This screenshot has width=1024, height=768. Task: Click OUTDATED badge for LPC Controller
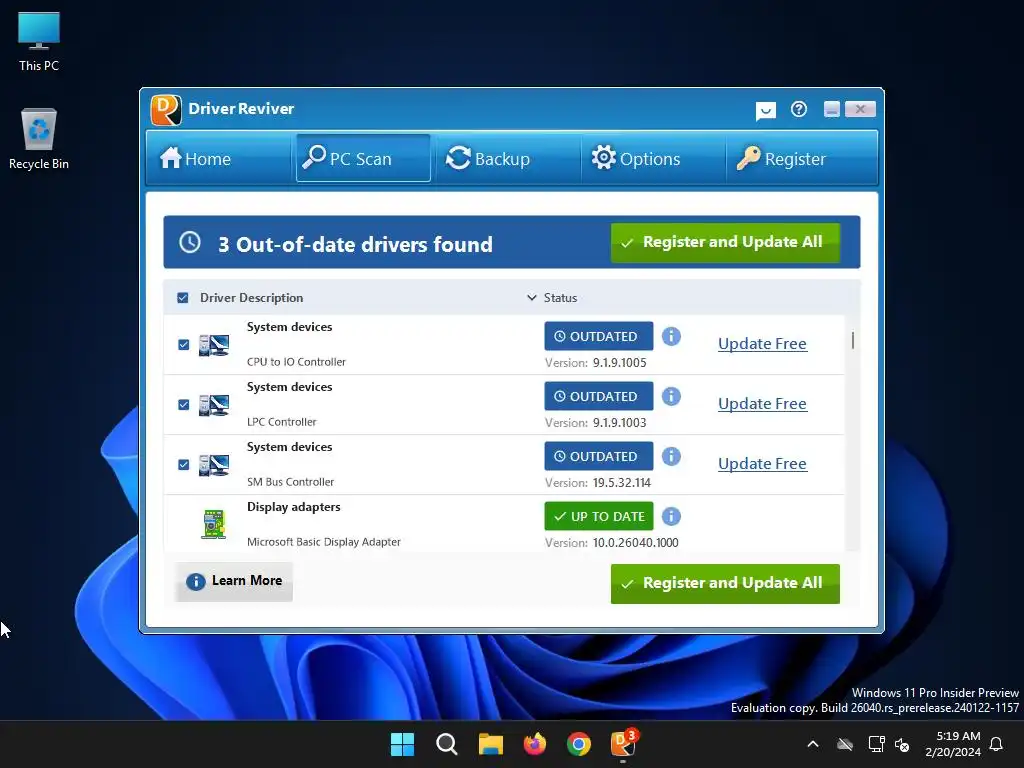[599, 396]
